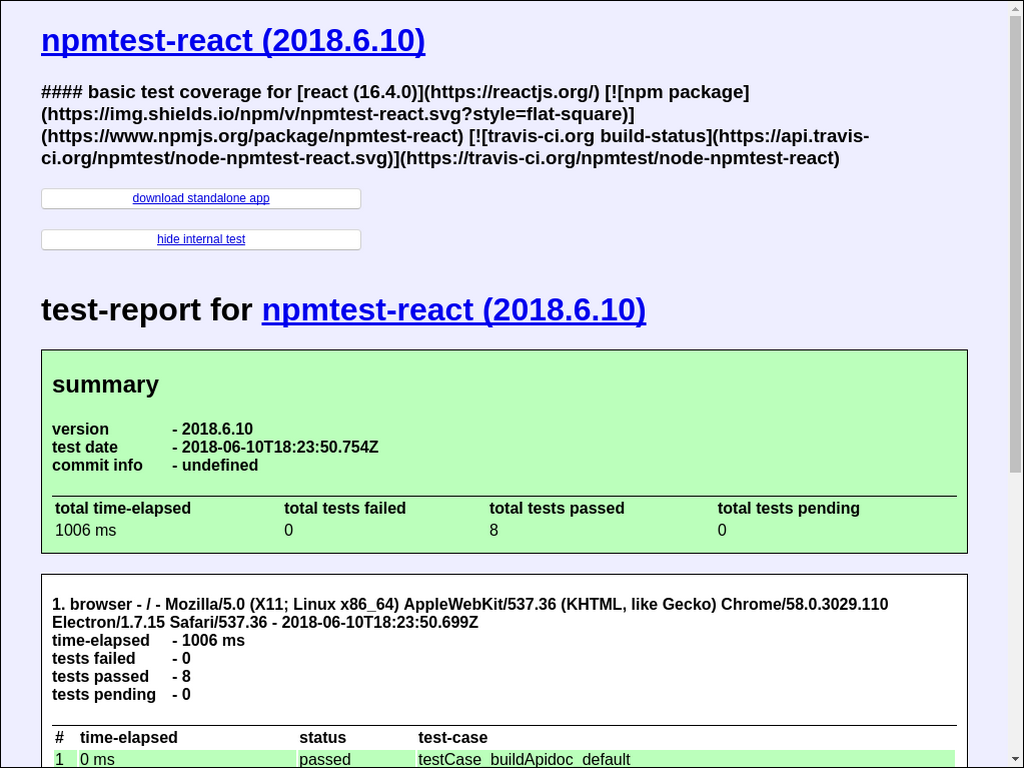The width and height of the screenshot is (1024, 768).
Task: Click the total time-elapsed column header
Action: tap(123, 508)
